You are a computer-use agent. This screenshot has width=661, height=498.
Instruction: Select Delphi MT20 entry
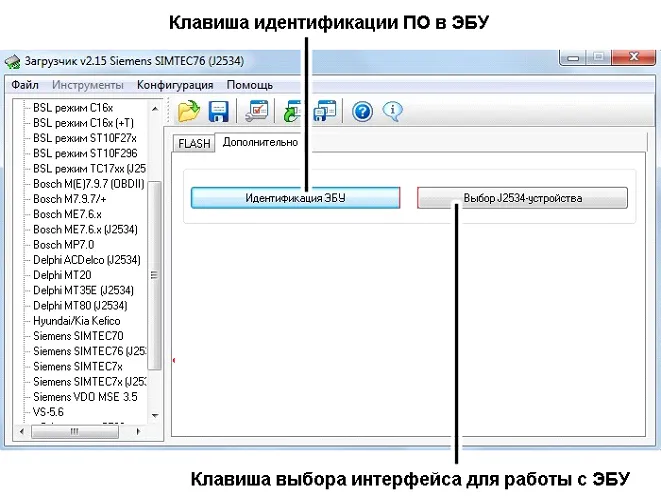(62, 275)
